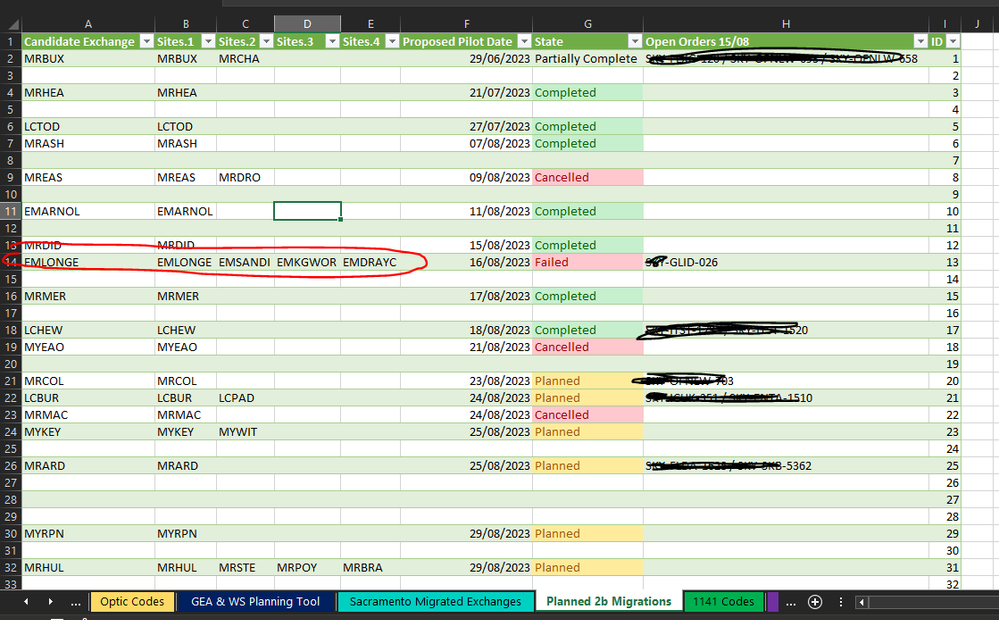999x620 pixels.
Task: Click the MRCHA cell in Sites.2
Action: 245,59
